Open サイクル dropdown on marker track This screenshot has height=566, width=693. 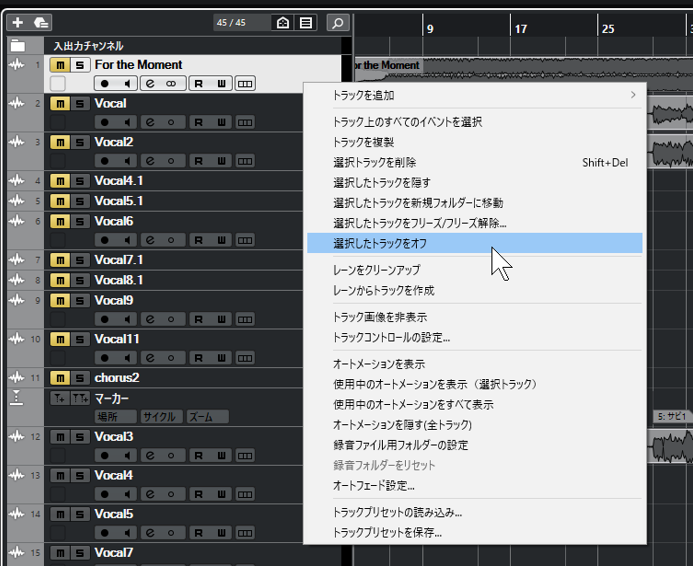tap(162, 417)
